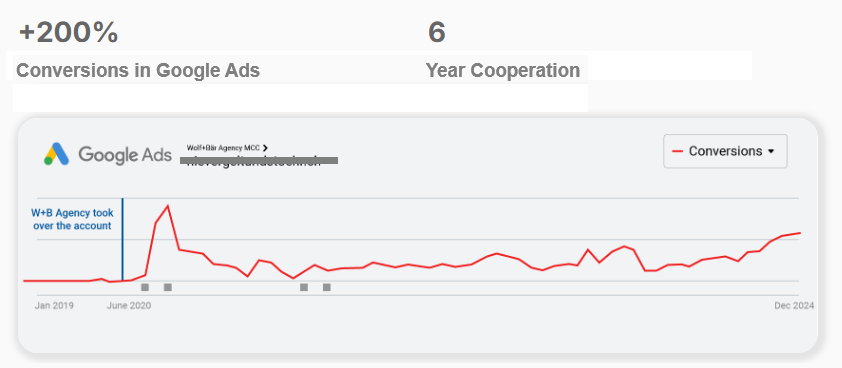This screenshot has width=842, height=368.
Task: Click the Google Ads logo icon
Action: 56,154
